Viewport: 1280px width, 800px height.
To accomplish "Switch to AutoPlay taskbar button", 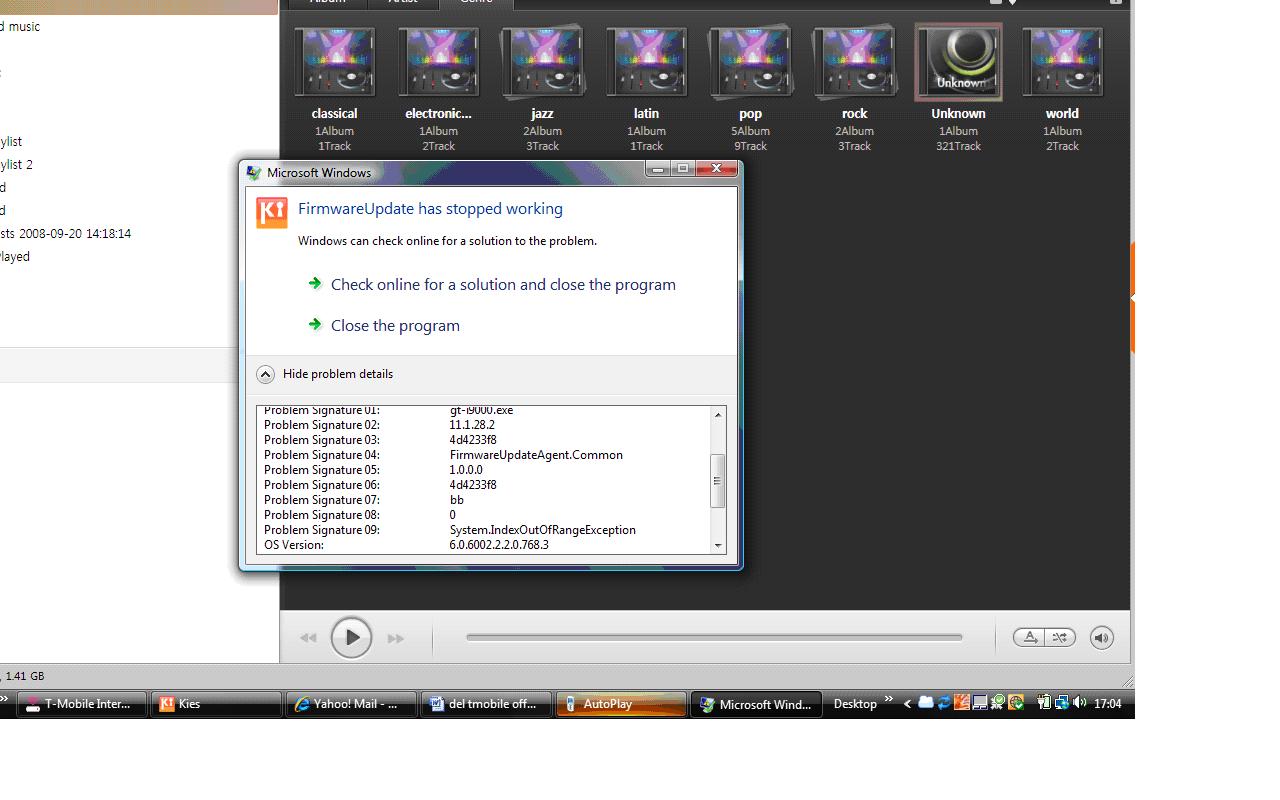I will [620, 704].
